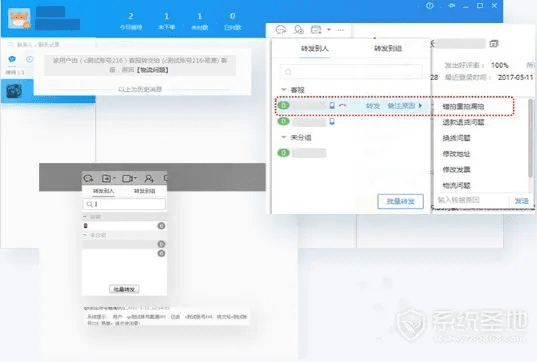Choose the 退款退货问题 reason
The width and height of the screenshot is (537, 362).
463,122
